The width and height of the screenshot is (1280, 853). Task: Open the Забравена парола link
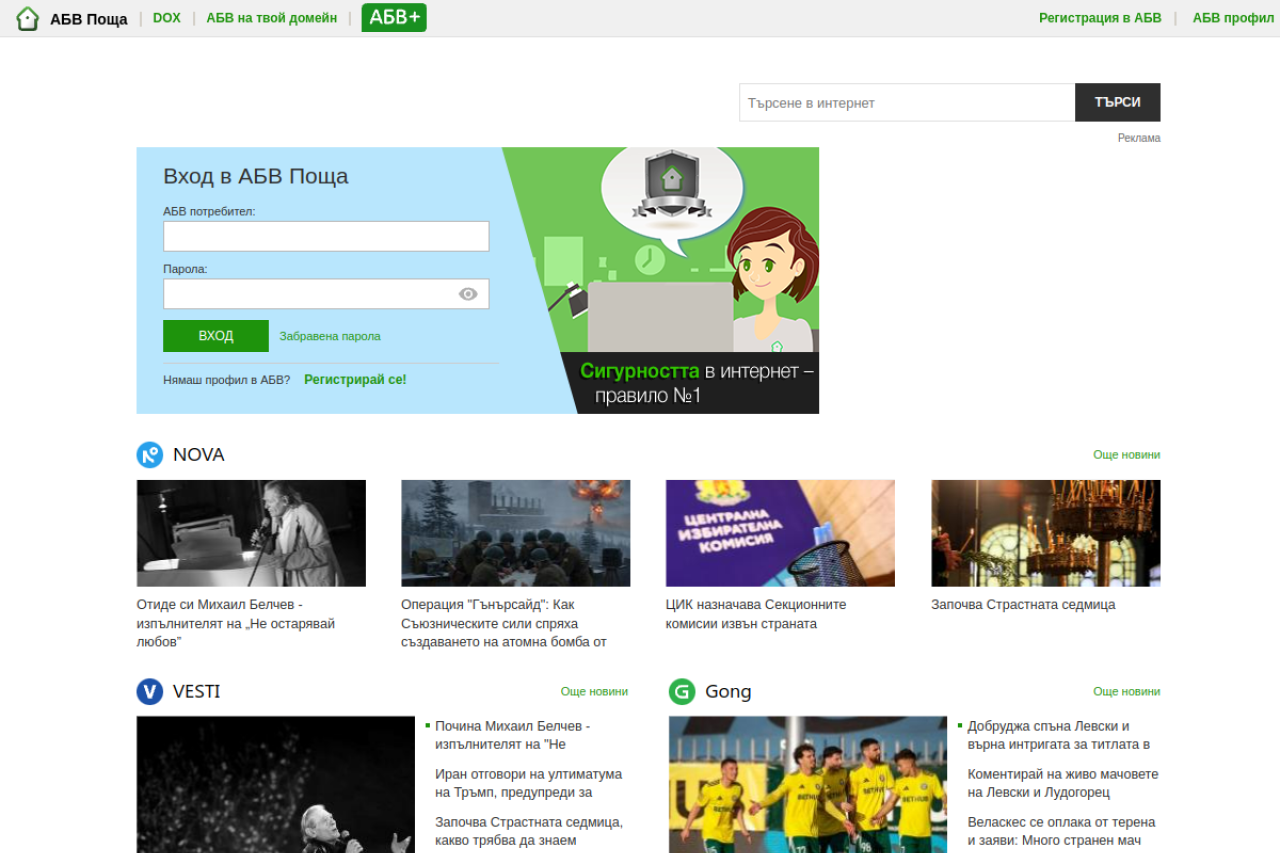coord(330,336)
